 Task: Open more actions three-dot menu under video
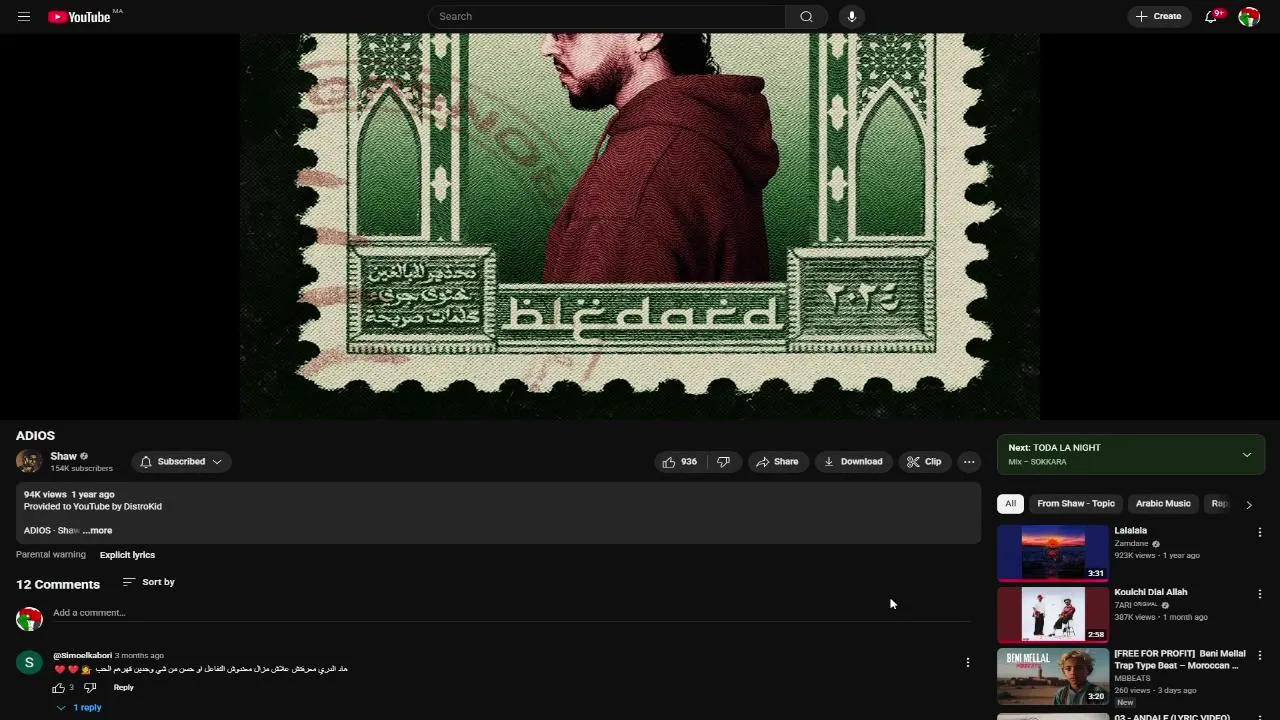click(969, 462)
